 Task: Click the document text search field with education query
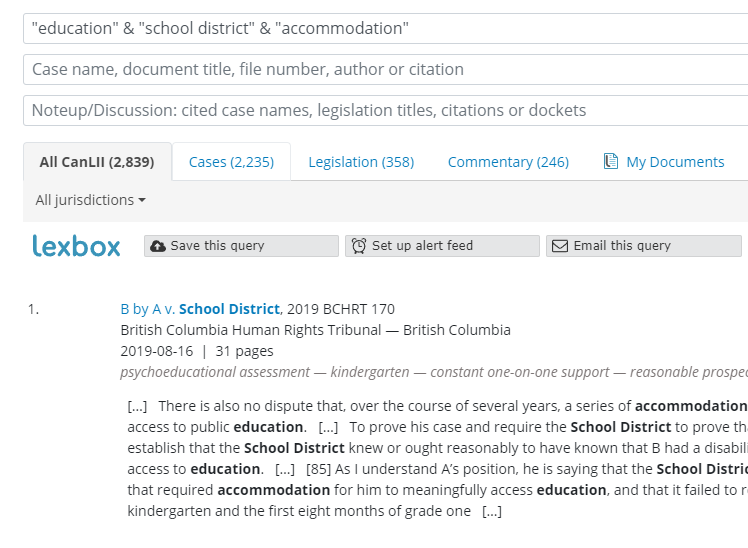tap(385, 29)
